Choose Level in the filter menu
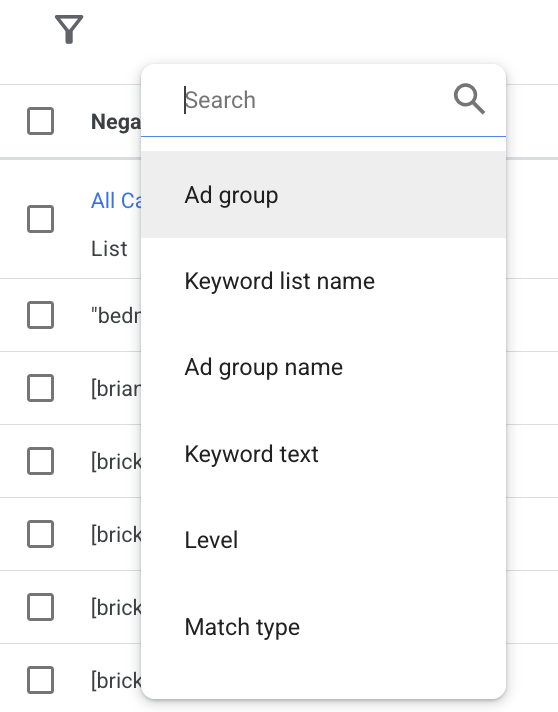 323,540
